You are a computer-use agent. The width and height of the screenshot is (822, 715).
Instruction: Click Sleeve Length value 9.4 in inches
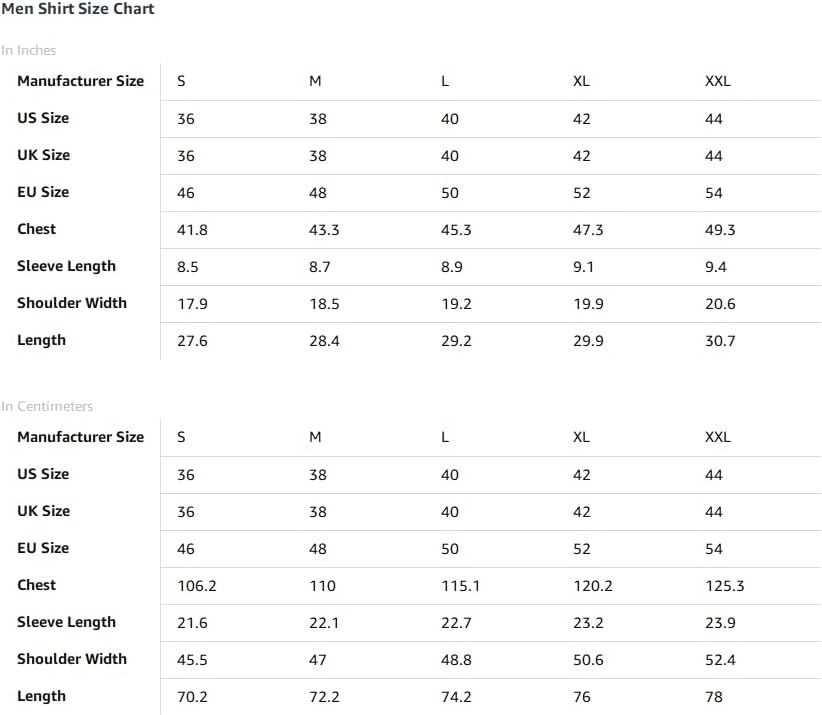(716, 267)
